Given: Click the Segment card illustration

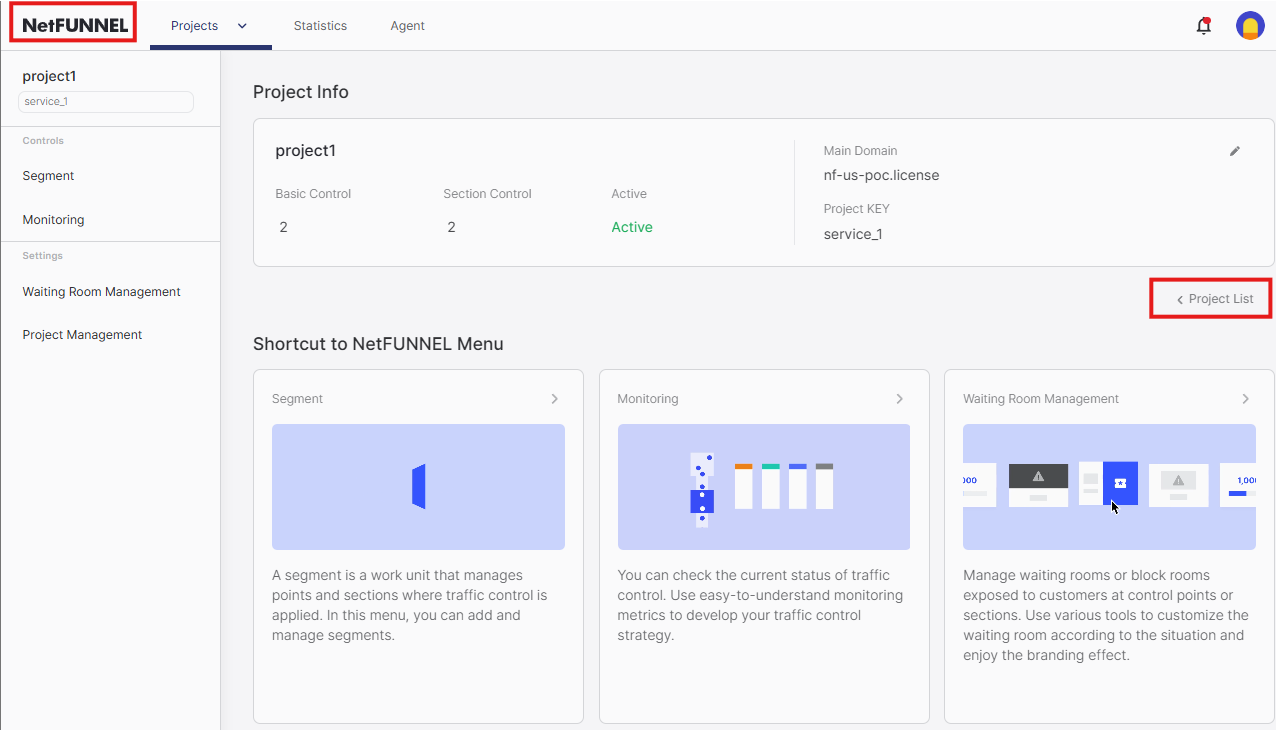Looking at the screenshot, I should coord(418,487).
